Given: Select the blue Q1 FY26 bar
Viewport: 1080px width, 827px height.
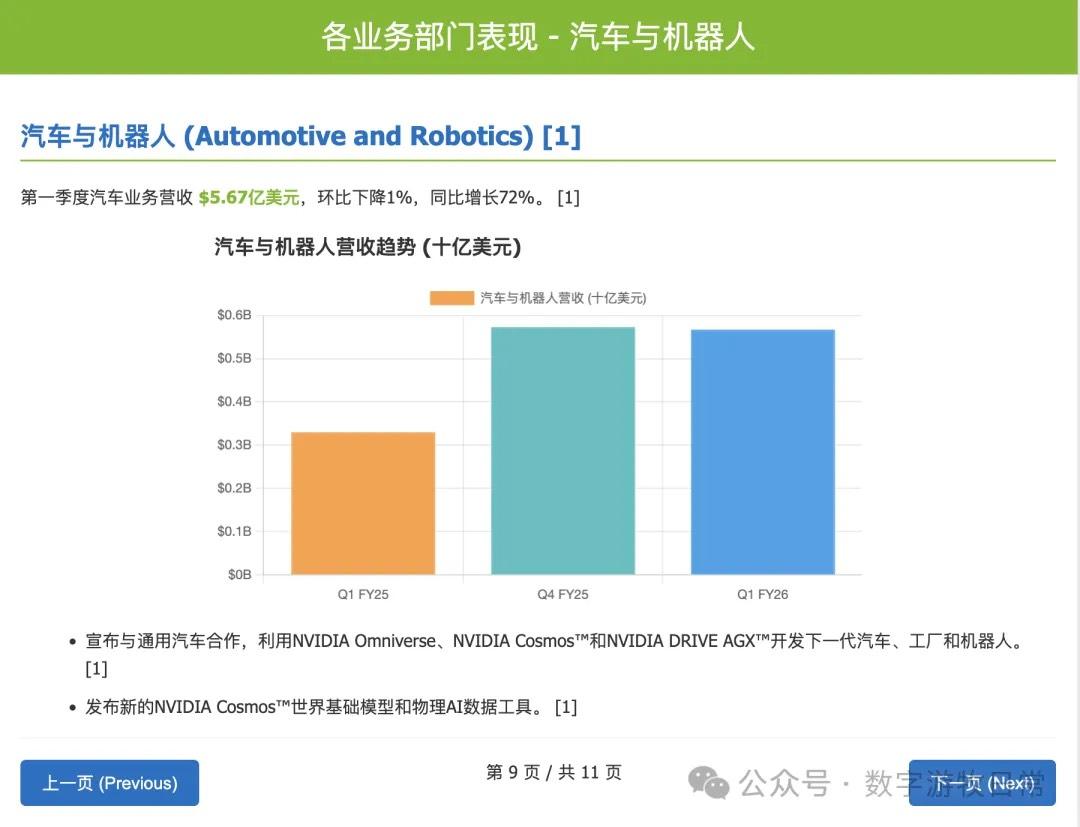Looking at the screenshot, I should [762, 452].
